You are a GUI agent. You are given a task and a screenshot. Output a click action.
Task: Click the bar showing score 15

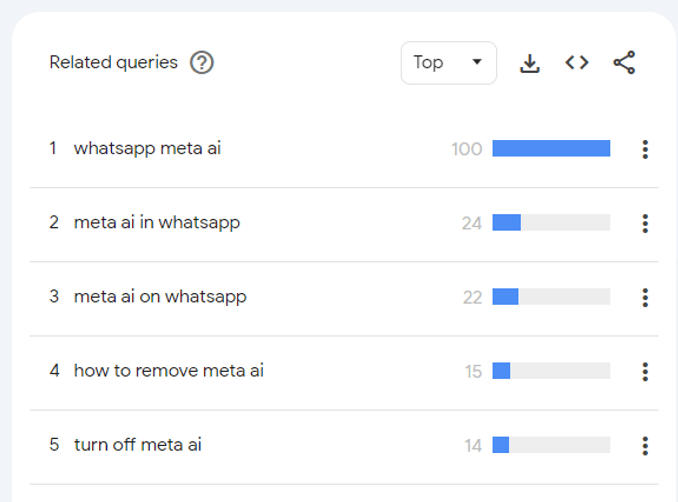point(551,371)
